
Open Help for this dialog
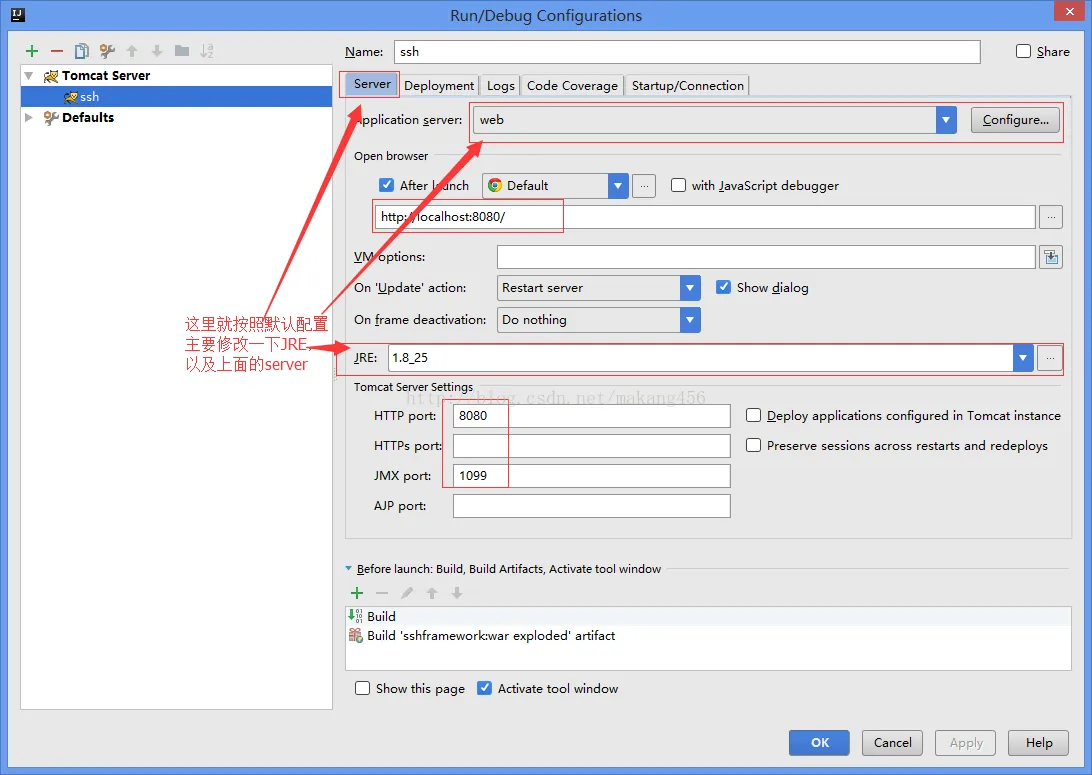pyautogui.click(x=1038, y=742)
